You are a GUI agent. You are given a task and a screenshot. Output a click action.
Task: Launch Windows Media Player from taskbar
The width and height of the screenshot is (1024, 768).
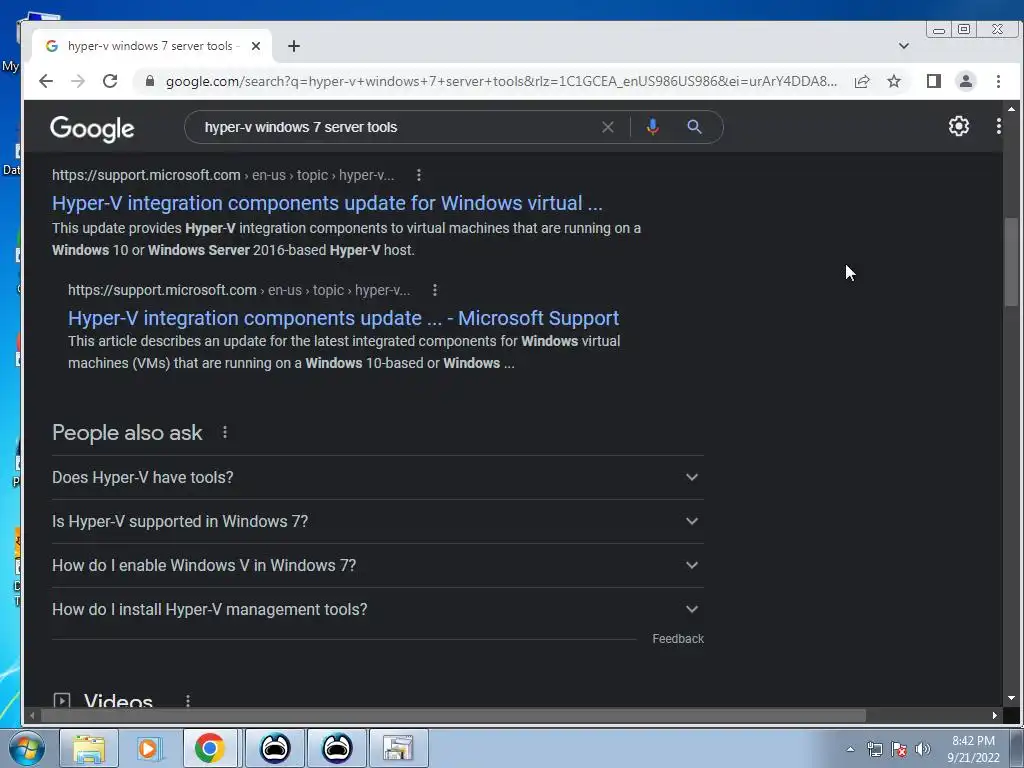(148, 748)
